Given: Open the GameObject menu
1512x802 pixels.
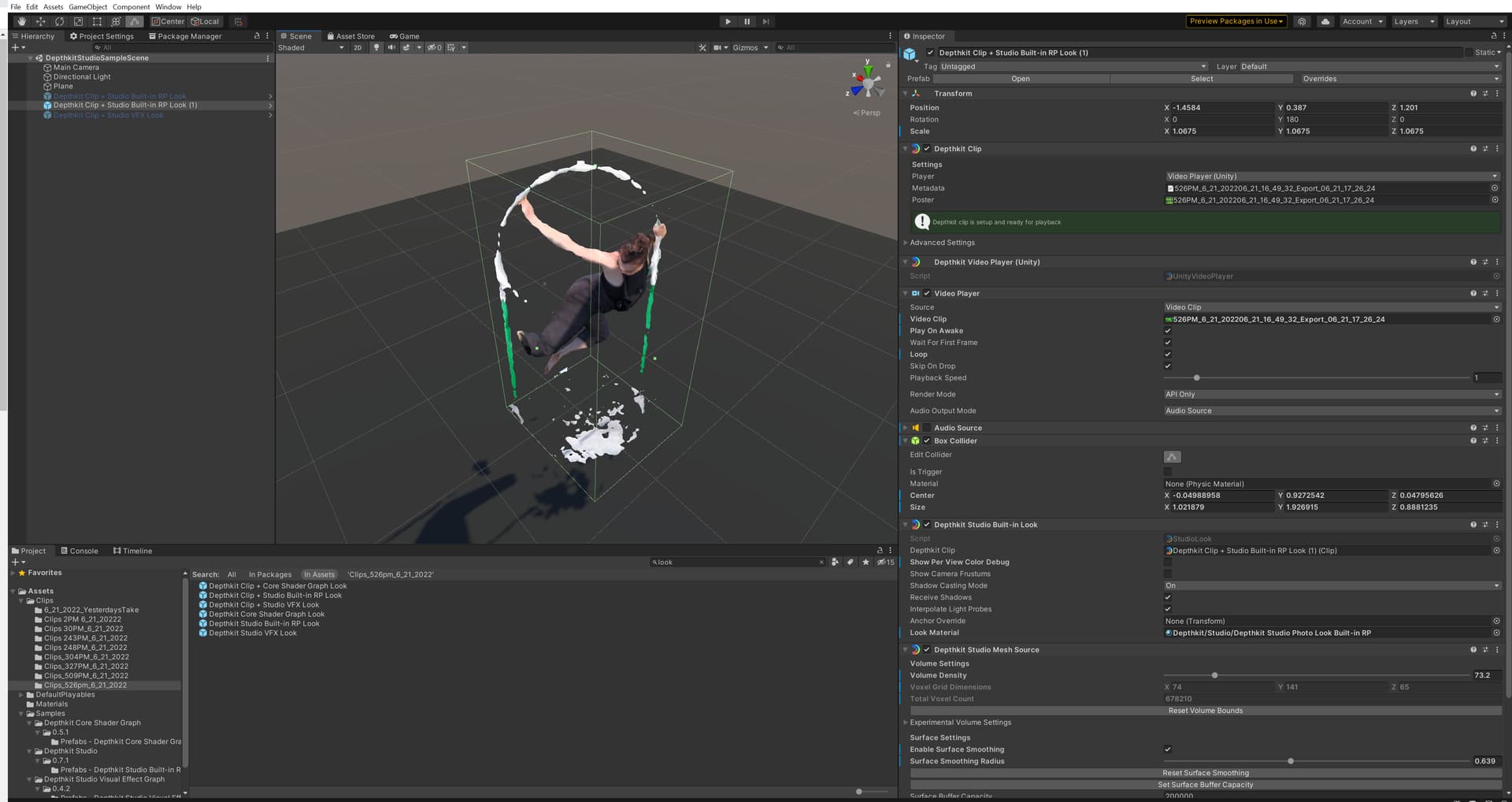Looking at the screenshot, I should point(87,6).
